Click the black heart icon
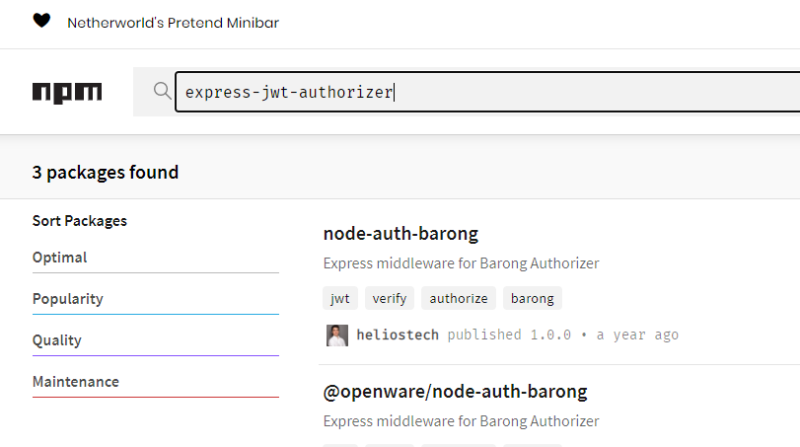Viewport: 800px width, 447px height. point(41,21)
